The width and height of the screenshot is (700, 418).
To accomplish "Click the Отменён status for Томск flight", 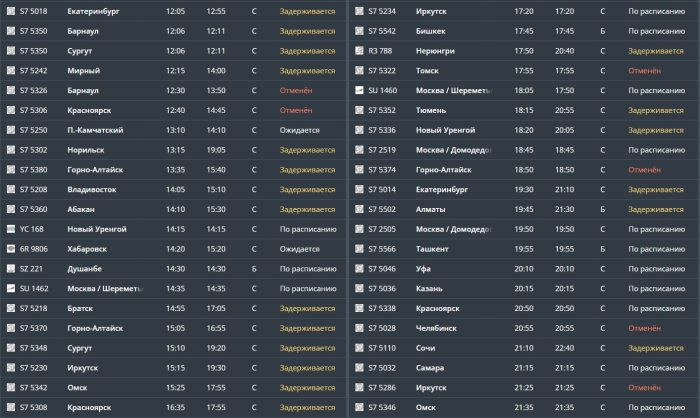I will (x=644, y=70).
